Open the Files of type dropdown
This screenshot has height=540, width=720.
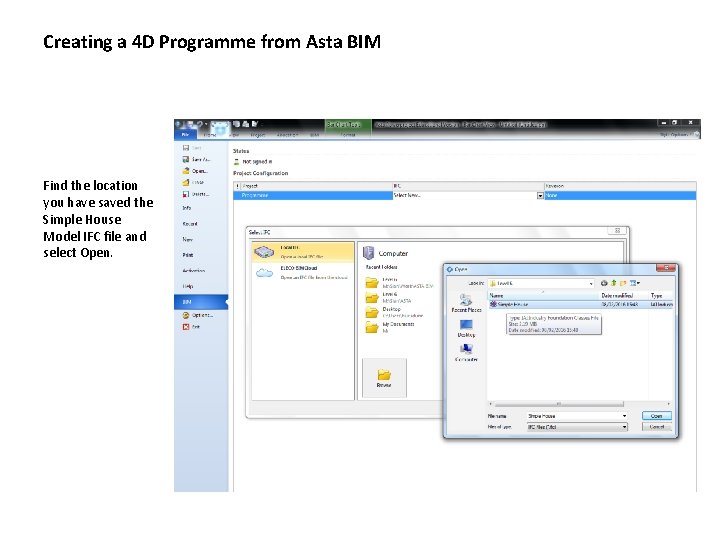[x=577, y=427]
